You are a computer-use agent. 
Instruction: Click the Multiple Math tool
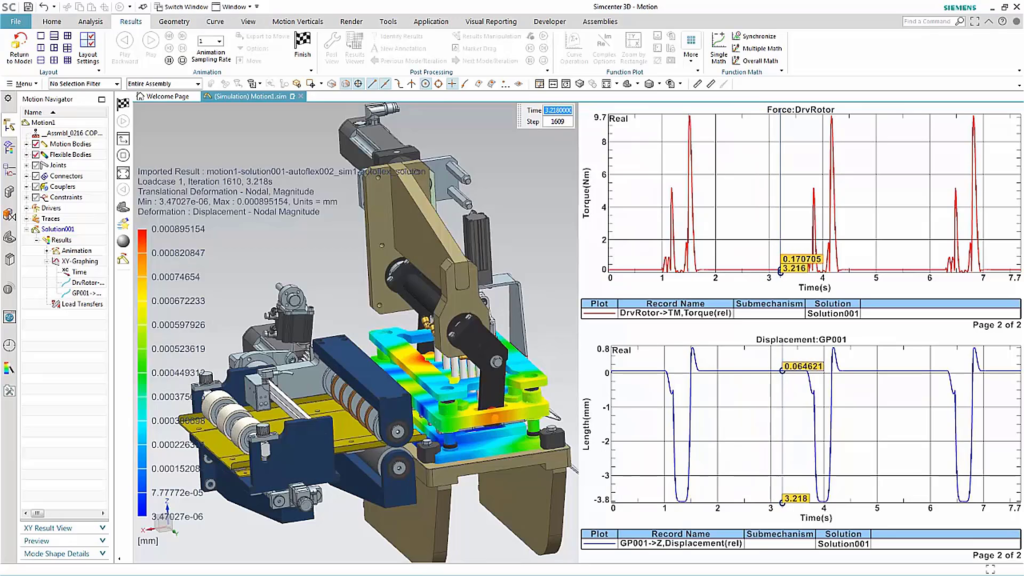coord(756,48)
